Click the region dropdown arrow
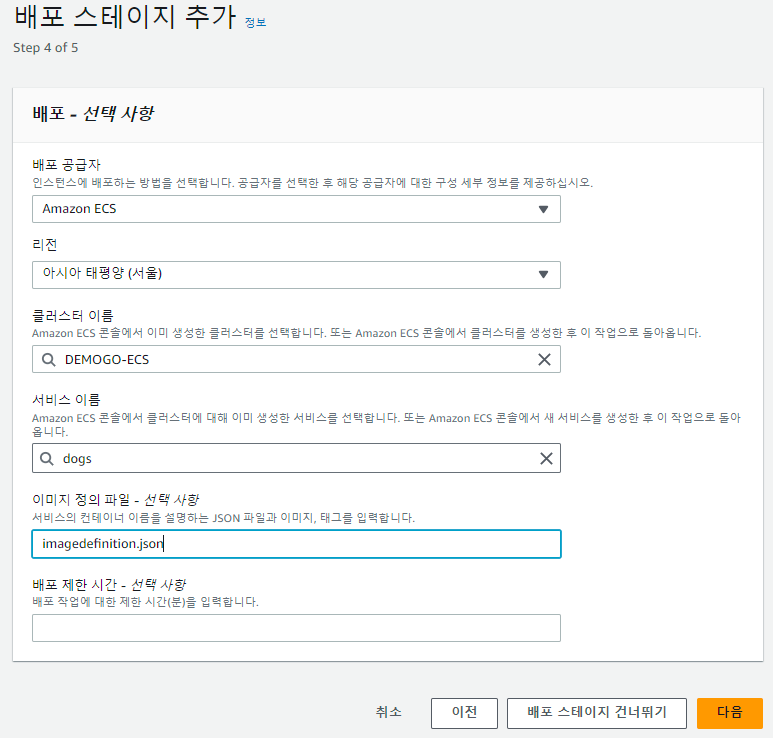The height and width of the screenshot is (738, 773). pyautogui.click(x=543, y=275)
